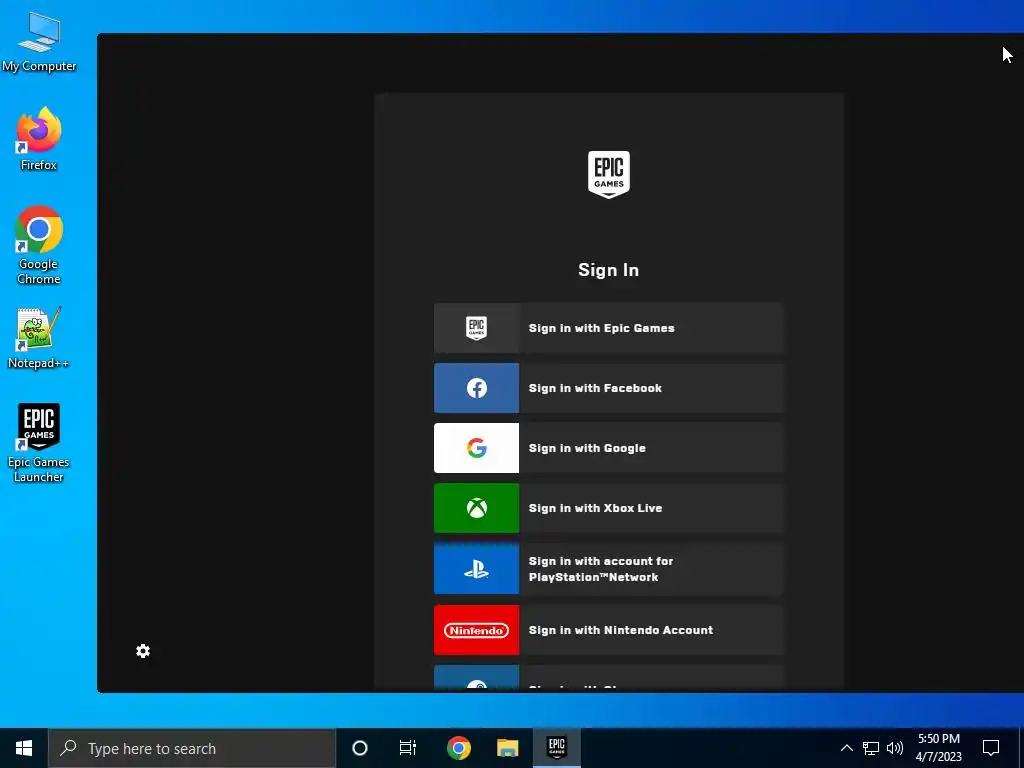The image size is (1024, 768).
Task: Open the notification center icon
Action: click(x=991, y=748)
